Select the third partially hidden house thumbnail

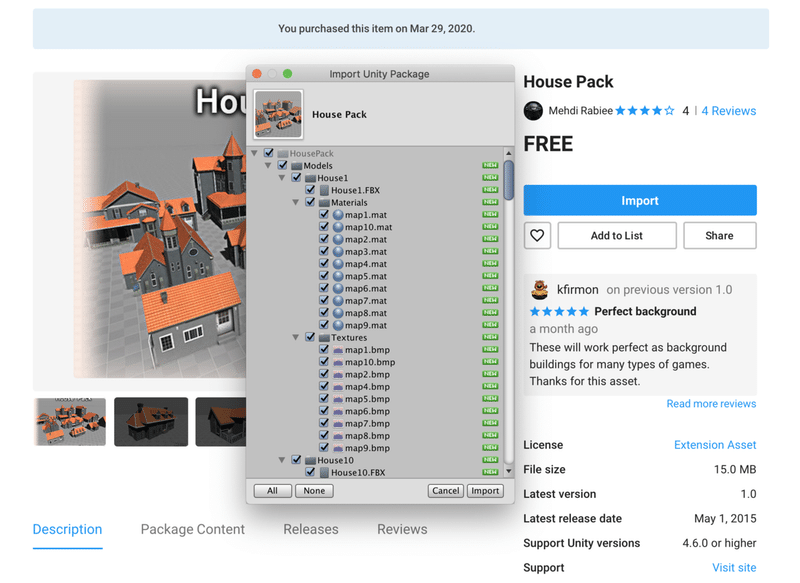(x=221, y=422)
